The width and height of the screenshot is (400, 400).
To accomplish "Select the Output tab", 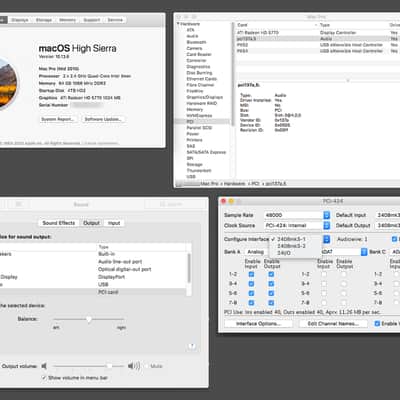I will (91, 223).
